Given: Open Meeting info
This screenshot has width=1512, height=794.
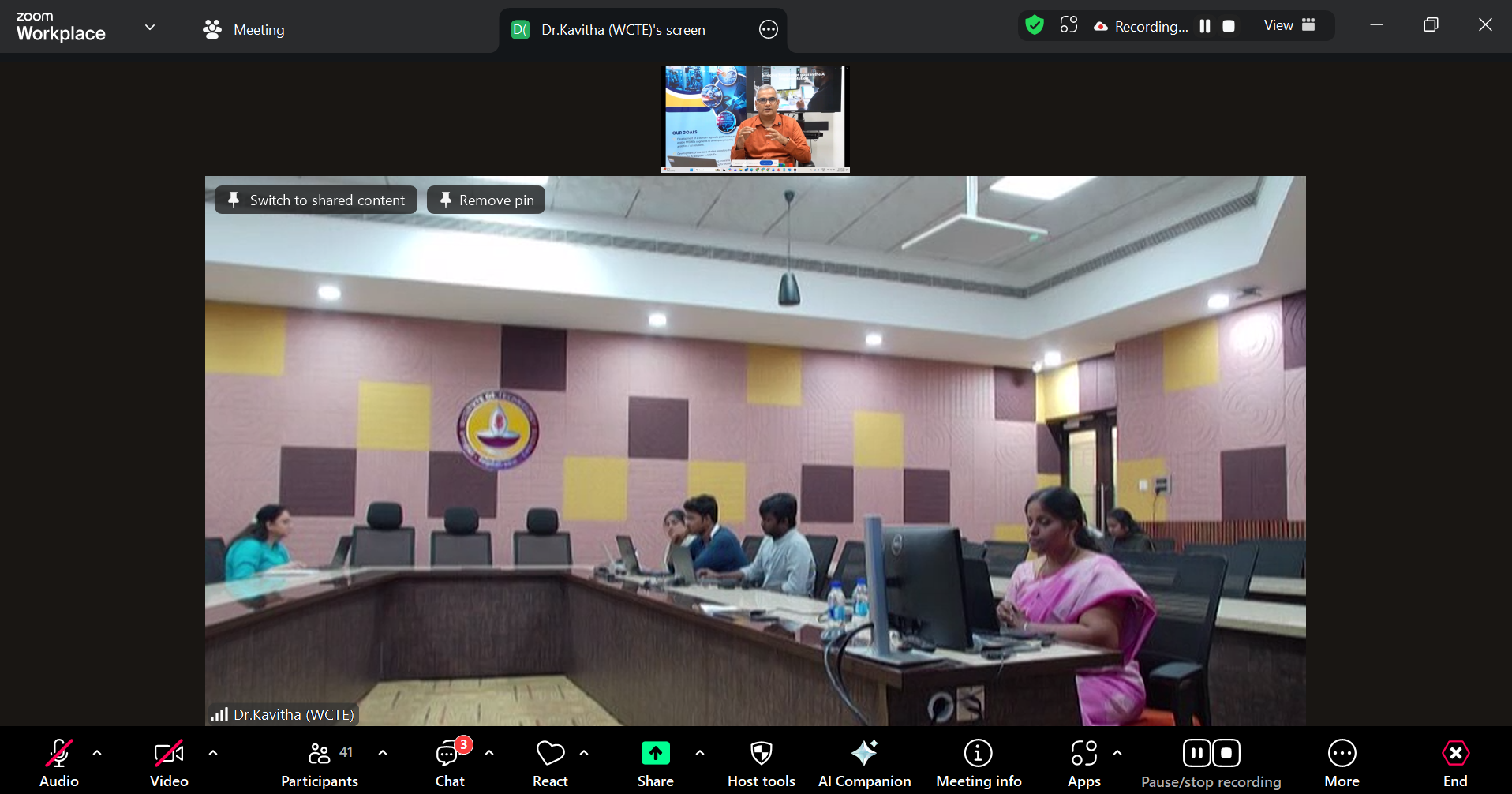Looking at the screenshot, I should click(978, 762).
